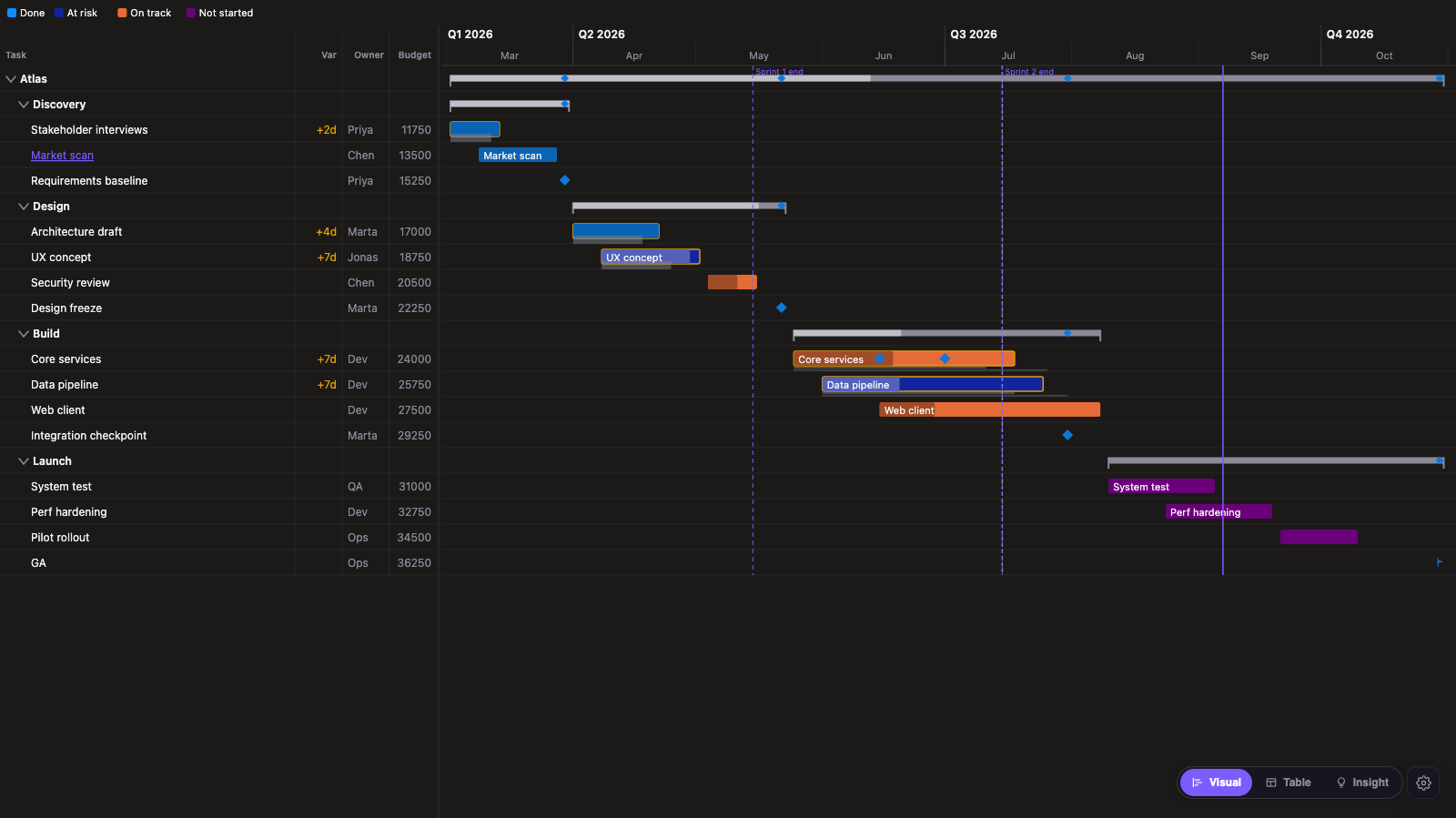Screen dimensions: 1456x818
Task: Sort by the Owner column header
Action: pyautogui.click(x=369, y=56)
